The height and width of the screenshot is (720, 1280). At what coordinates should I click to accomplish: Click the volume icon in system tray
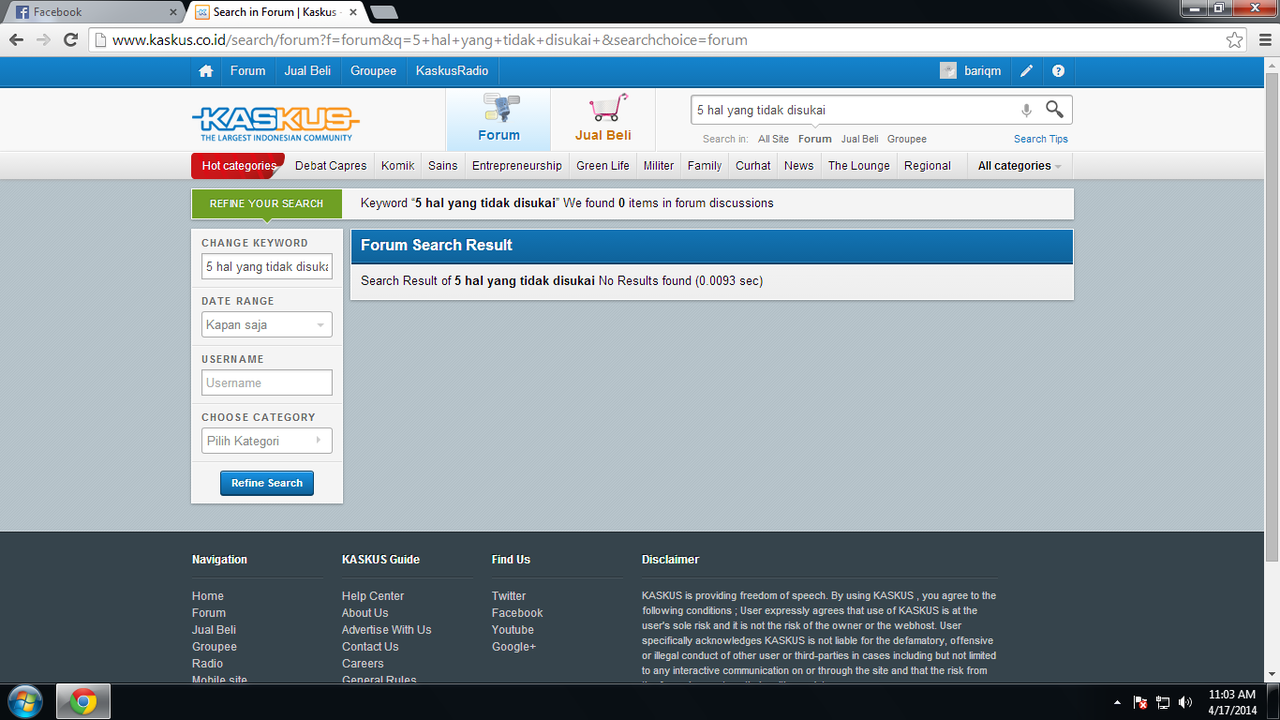(1186, 702)
